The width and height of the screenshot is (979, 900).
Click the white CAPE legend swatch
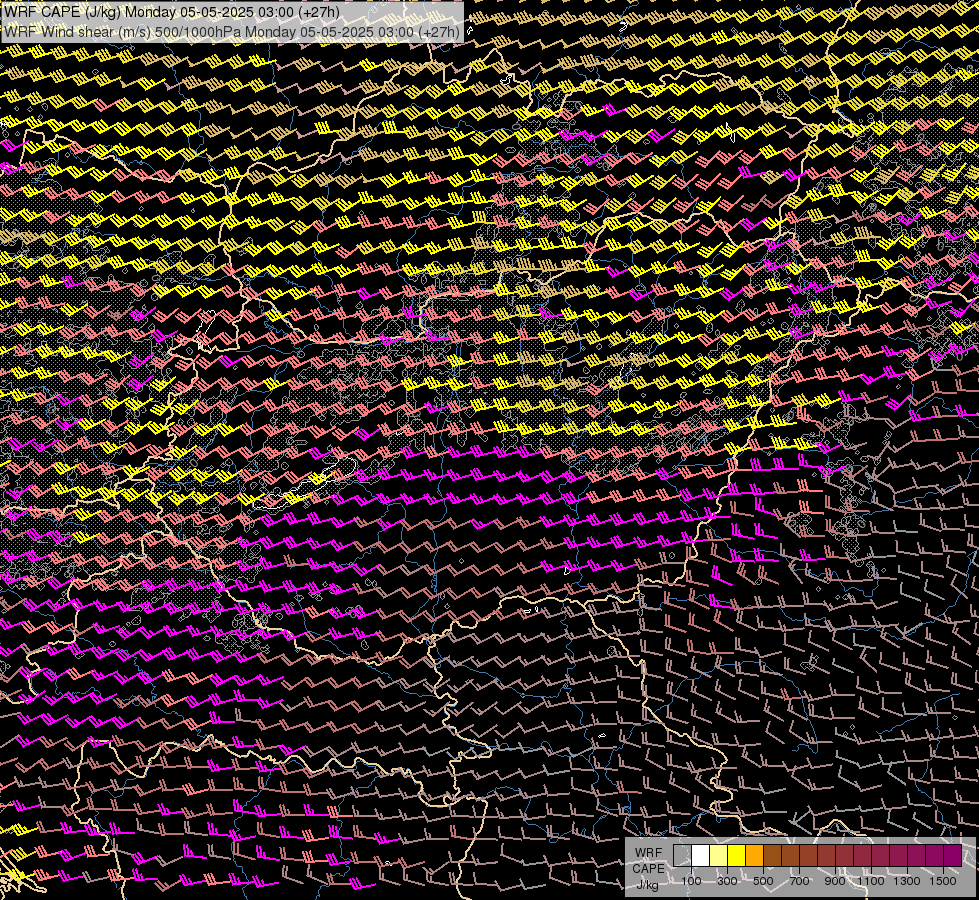tap(700, 856)
